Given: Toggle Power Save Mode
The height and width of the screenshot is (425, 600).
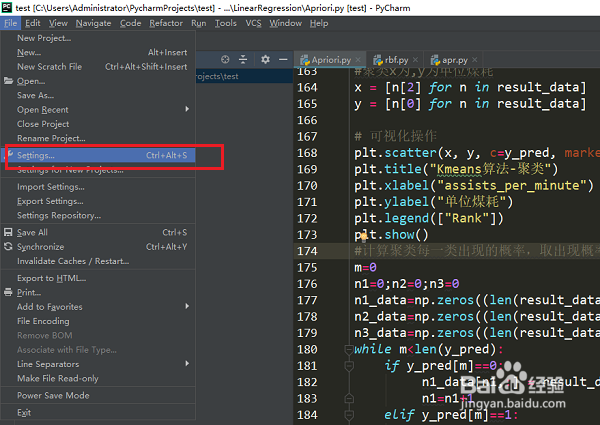Looking at the screenshot, I should click(x=98, y=395).
